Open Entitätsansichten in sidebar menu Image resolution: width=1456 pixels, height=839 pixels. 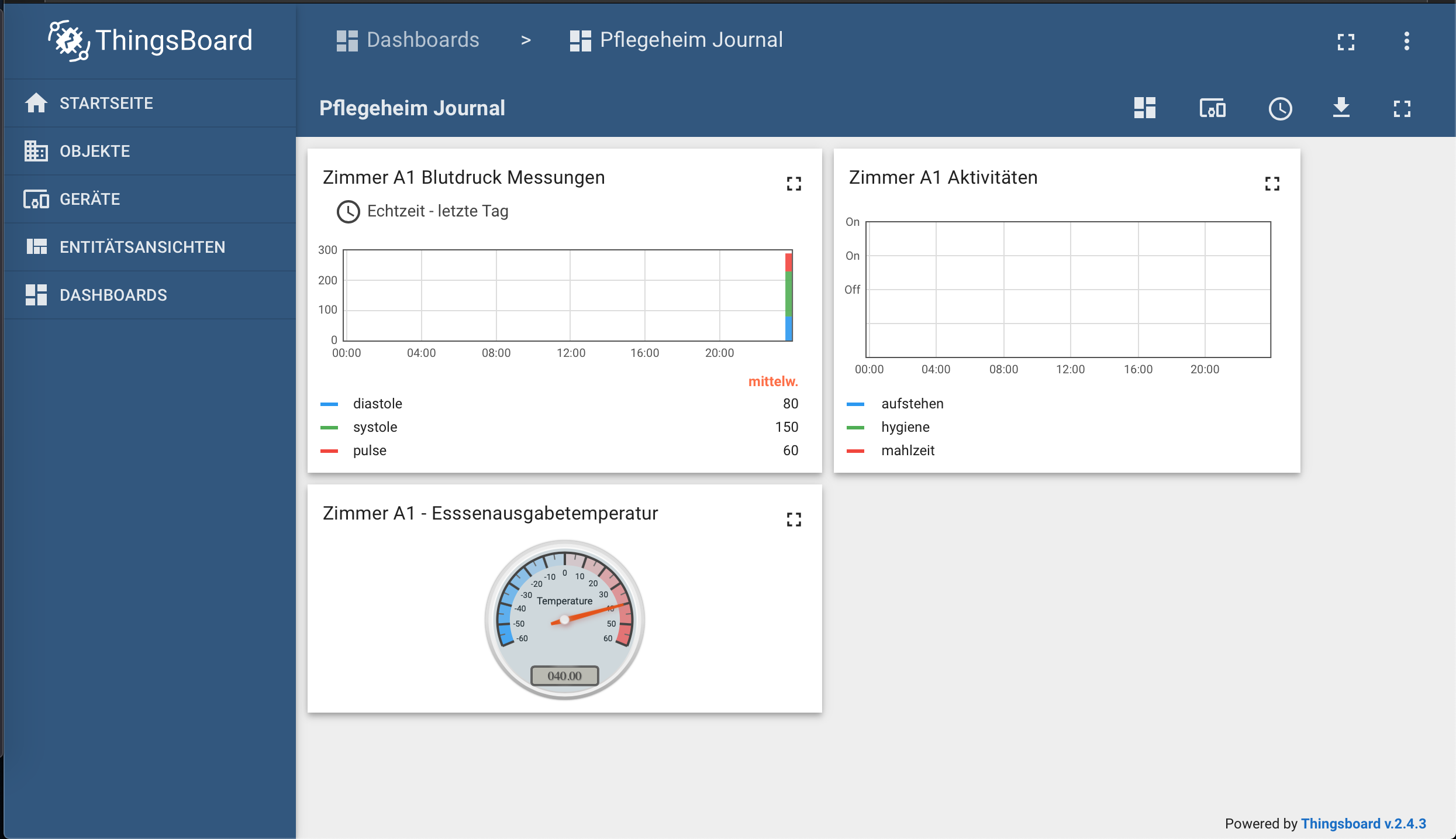click(x=142, y=247)
